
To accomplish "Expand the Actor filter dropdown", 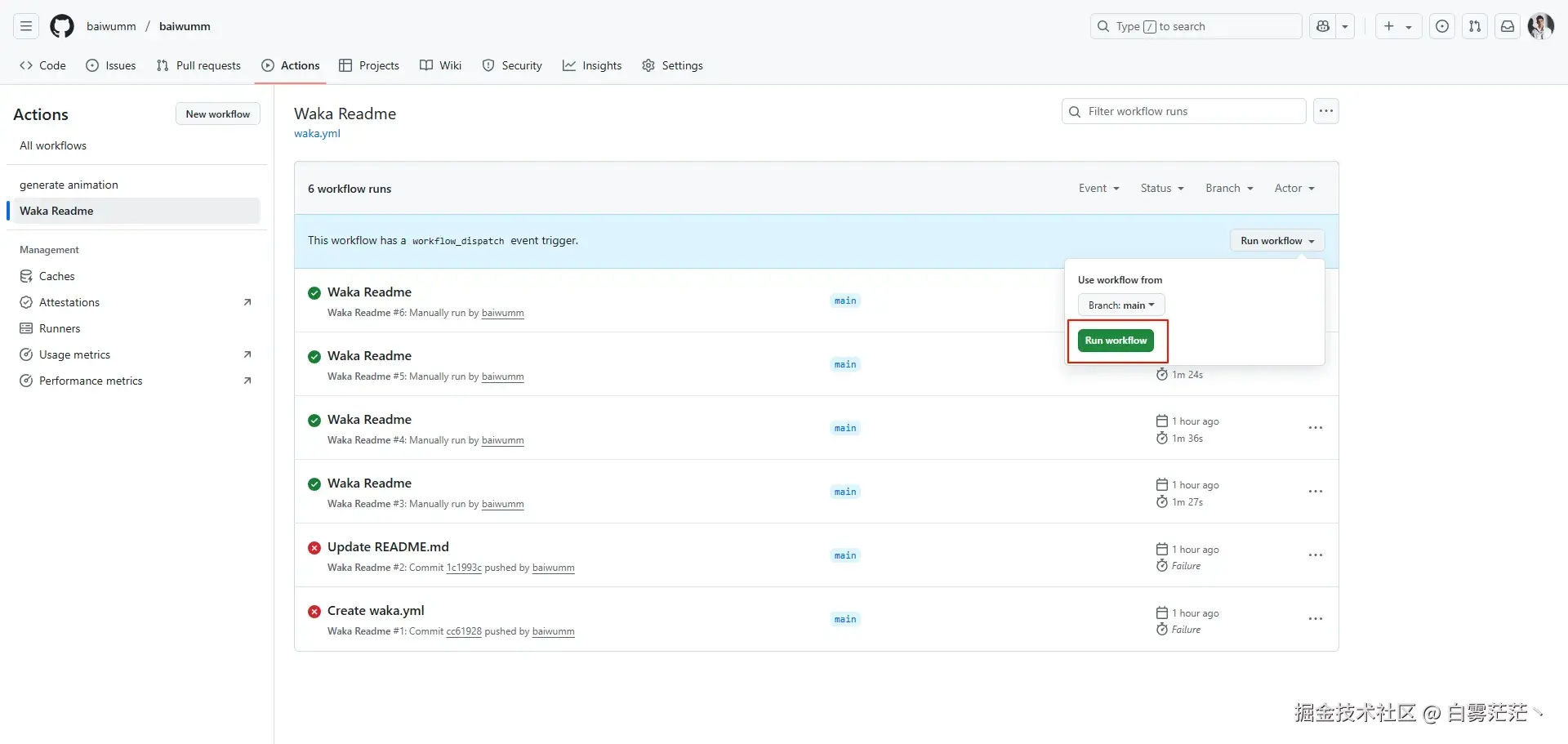I will 1294,188.
